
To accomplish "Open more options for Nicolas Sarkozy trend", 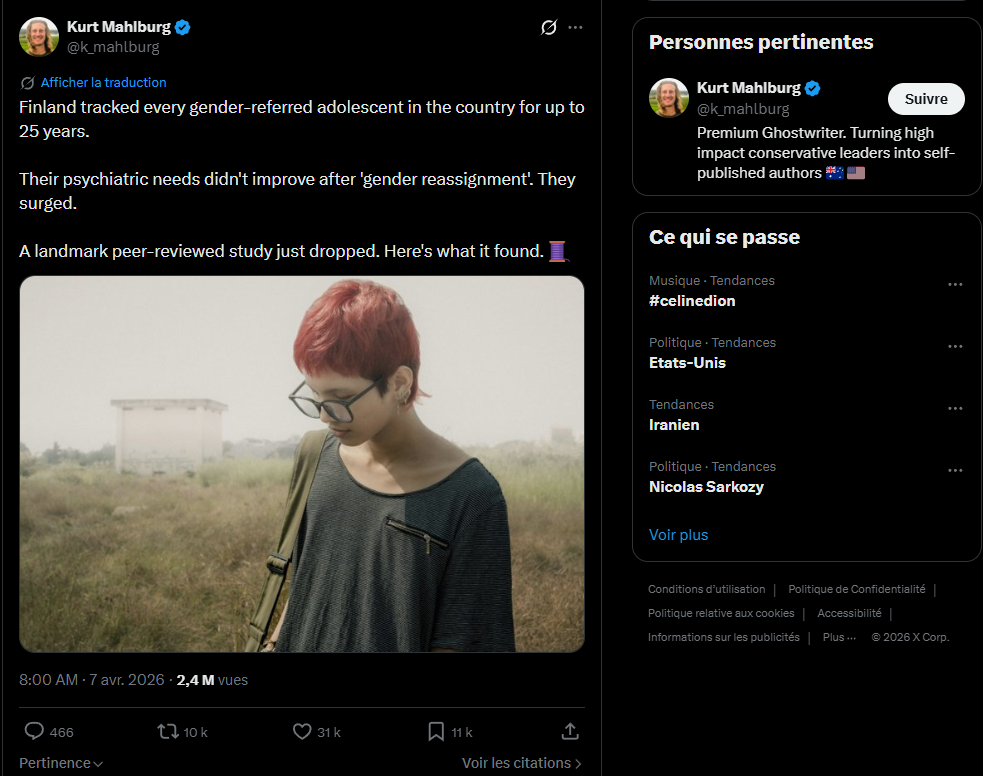I will tap(955, 471).
